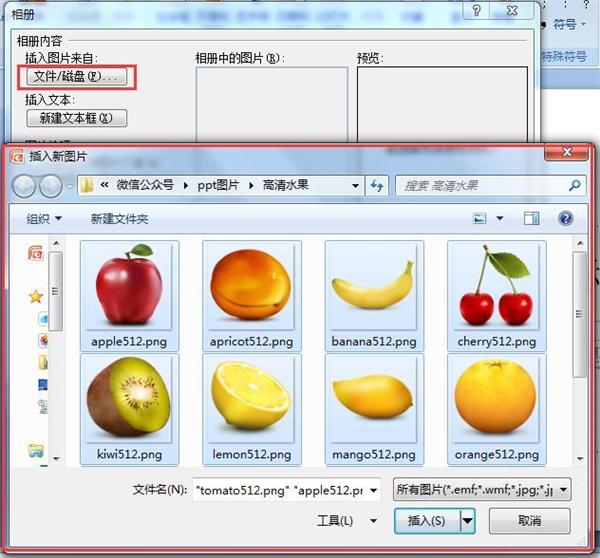Expand the recent locations arrow beside navigation buttons
This screenshot has width=600, height=558.
[x=70, y=186]
